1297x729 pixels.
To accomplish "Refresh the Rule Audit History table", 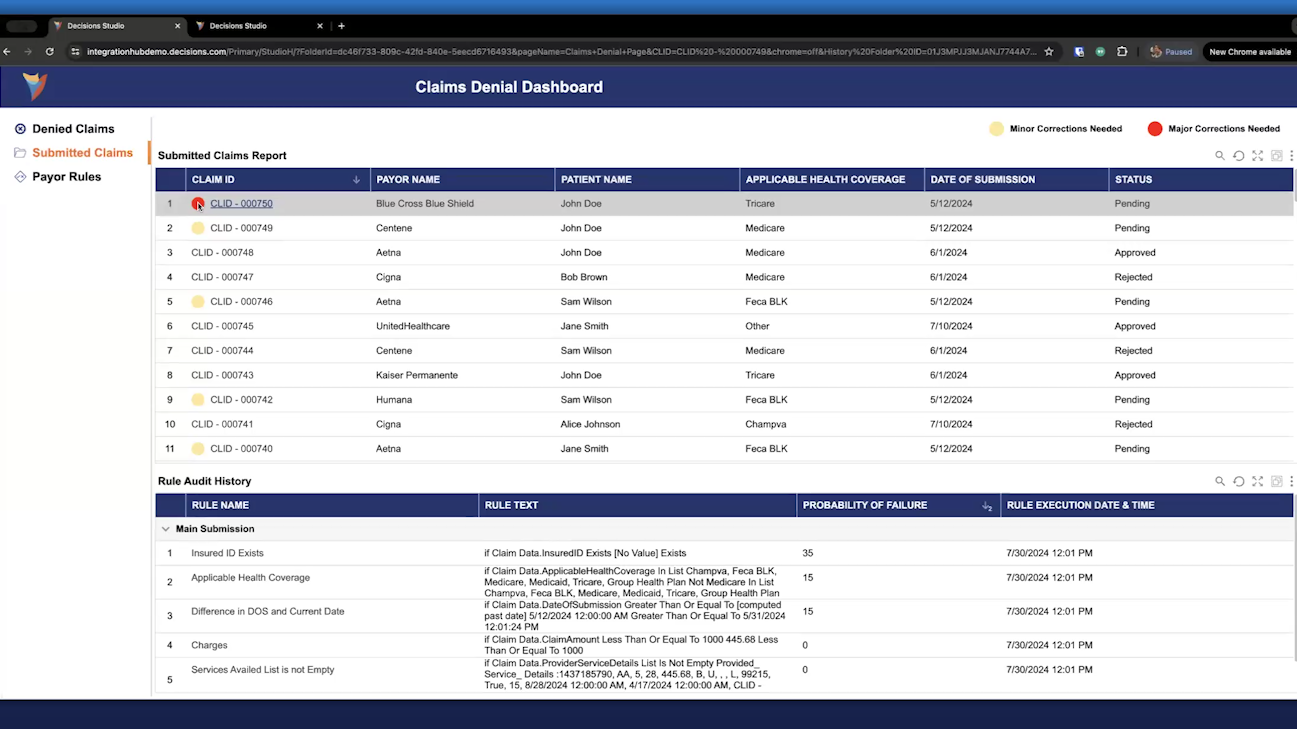I will (x=1238, y=481).
